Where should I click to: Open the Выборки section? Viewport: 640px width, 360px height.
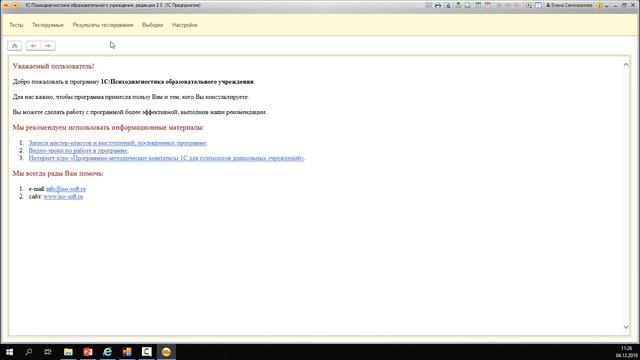coord(153,25)
